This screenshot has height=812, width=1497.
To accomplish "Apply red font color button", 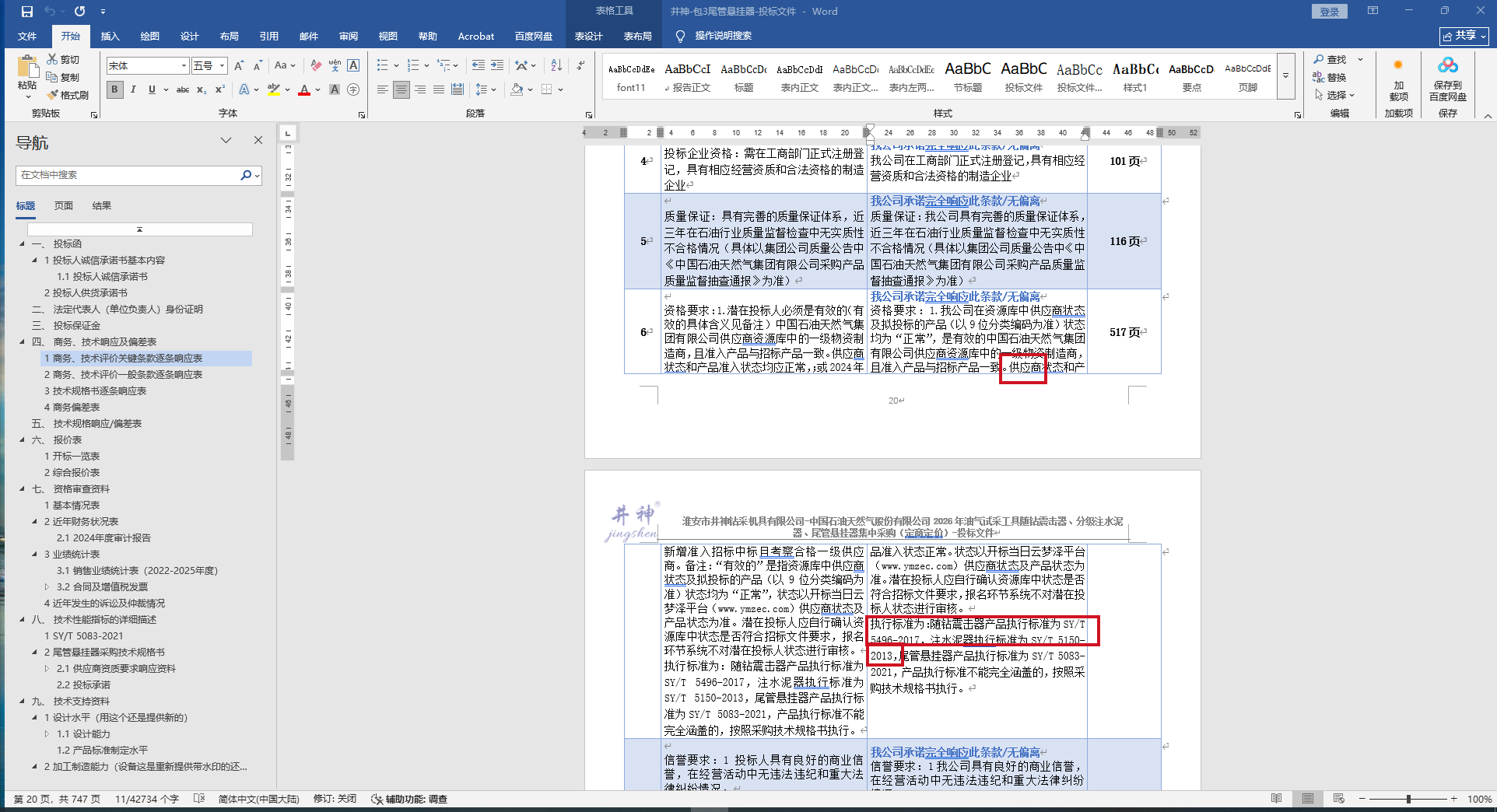I will point(304,89).
